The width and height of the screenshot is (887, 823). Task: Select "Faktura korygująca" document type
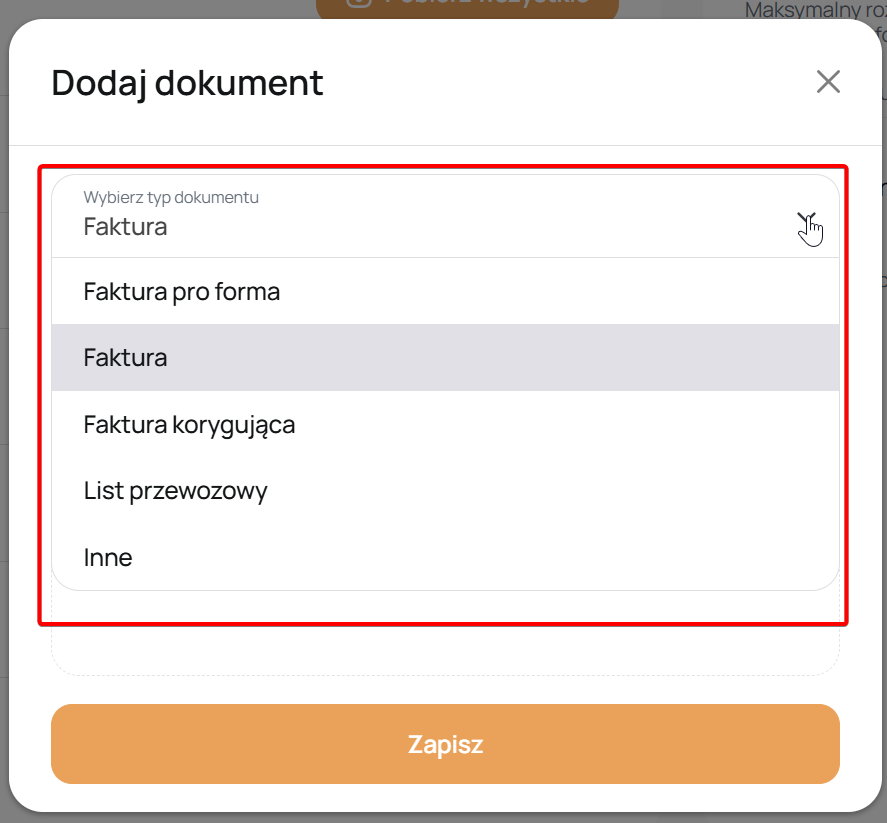[189, 425]
